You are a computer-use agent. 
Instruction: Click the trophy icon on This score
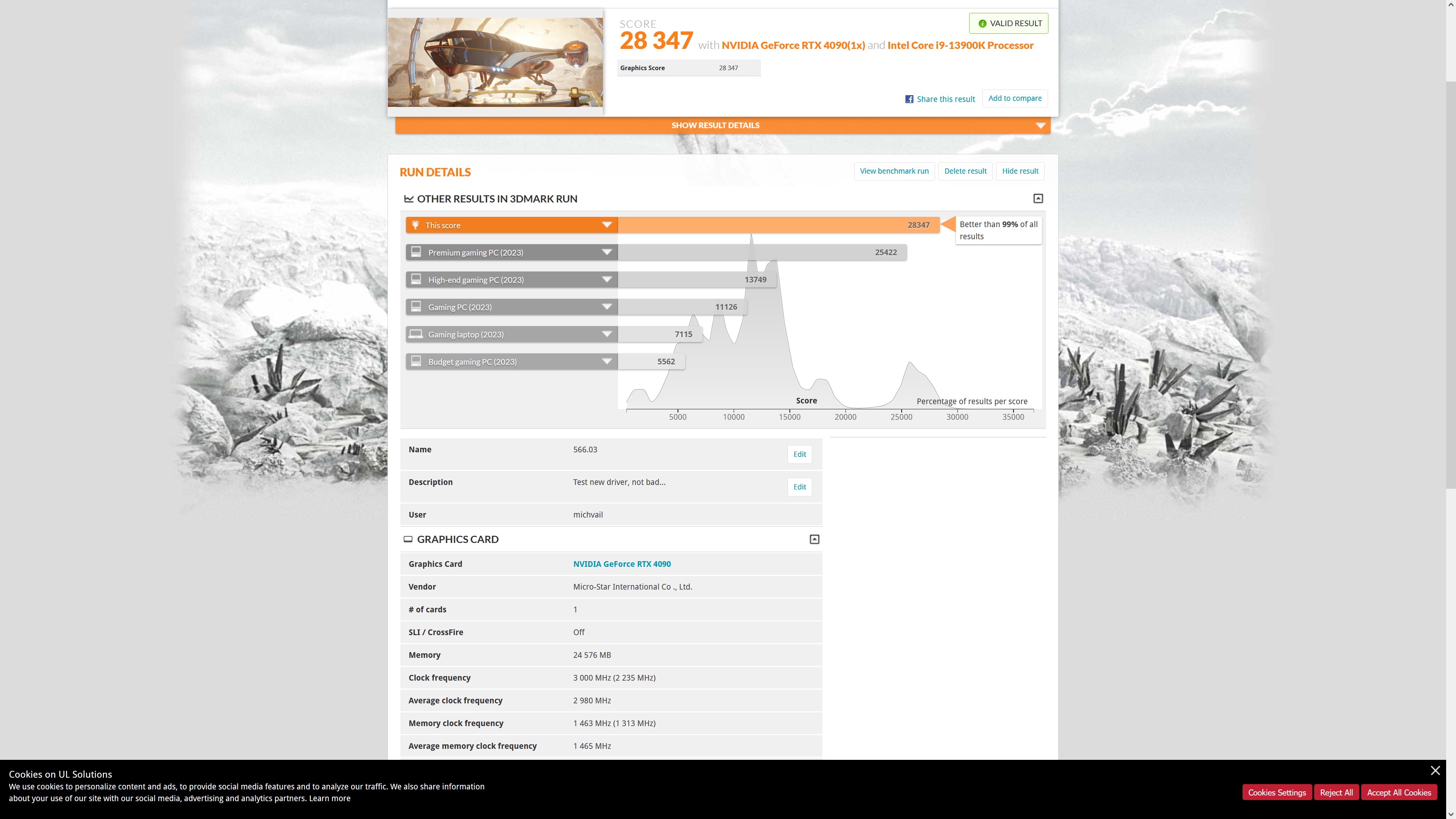click(x=416, y=225)
